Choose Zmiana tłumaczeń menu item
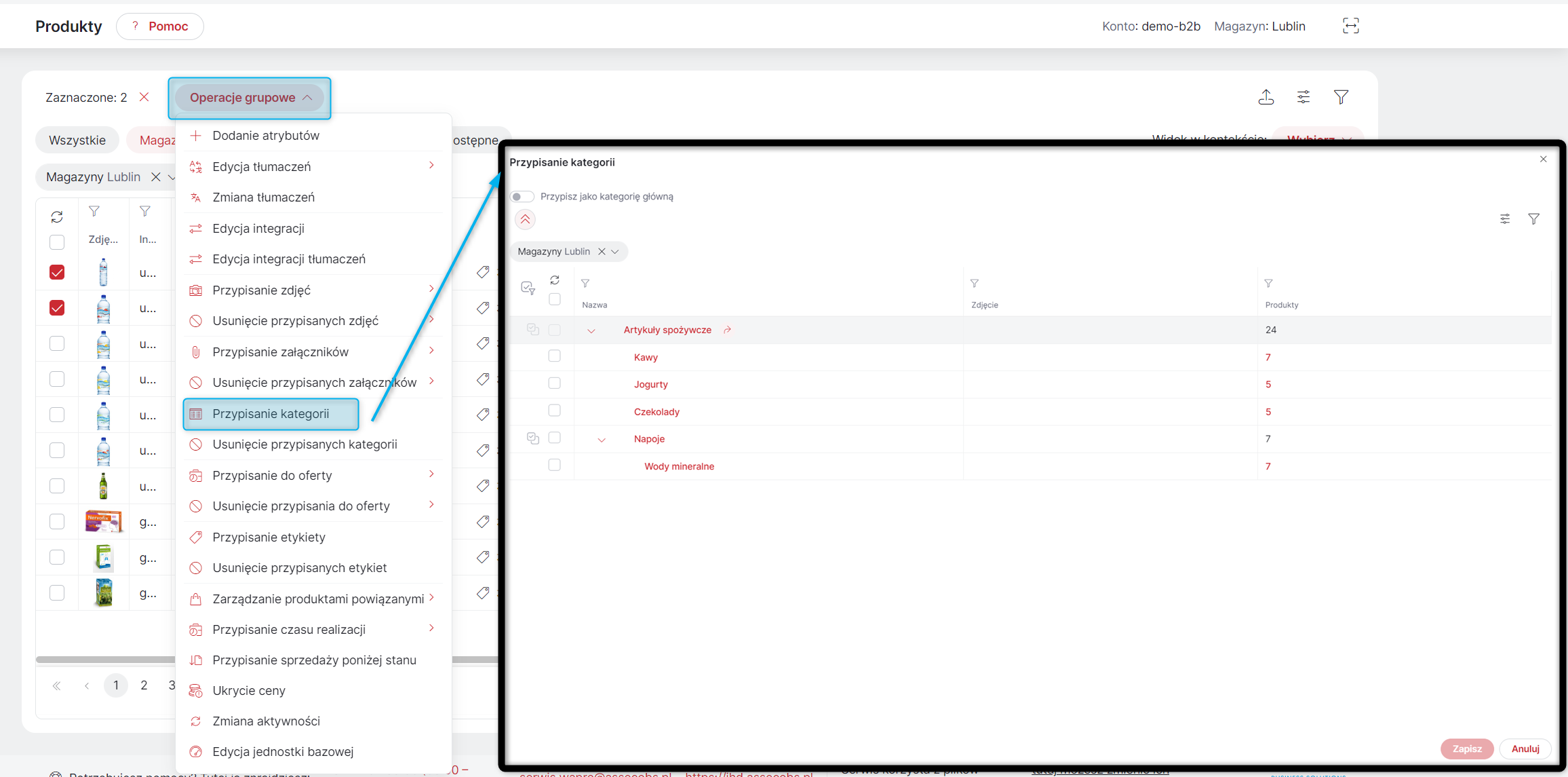 pos(313,197)
